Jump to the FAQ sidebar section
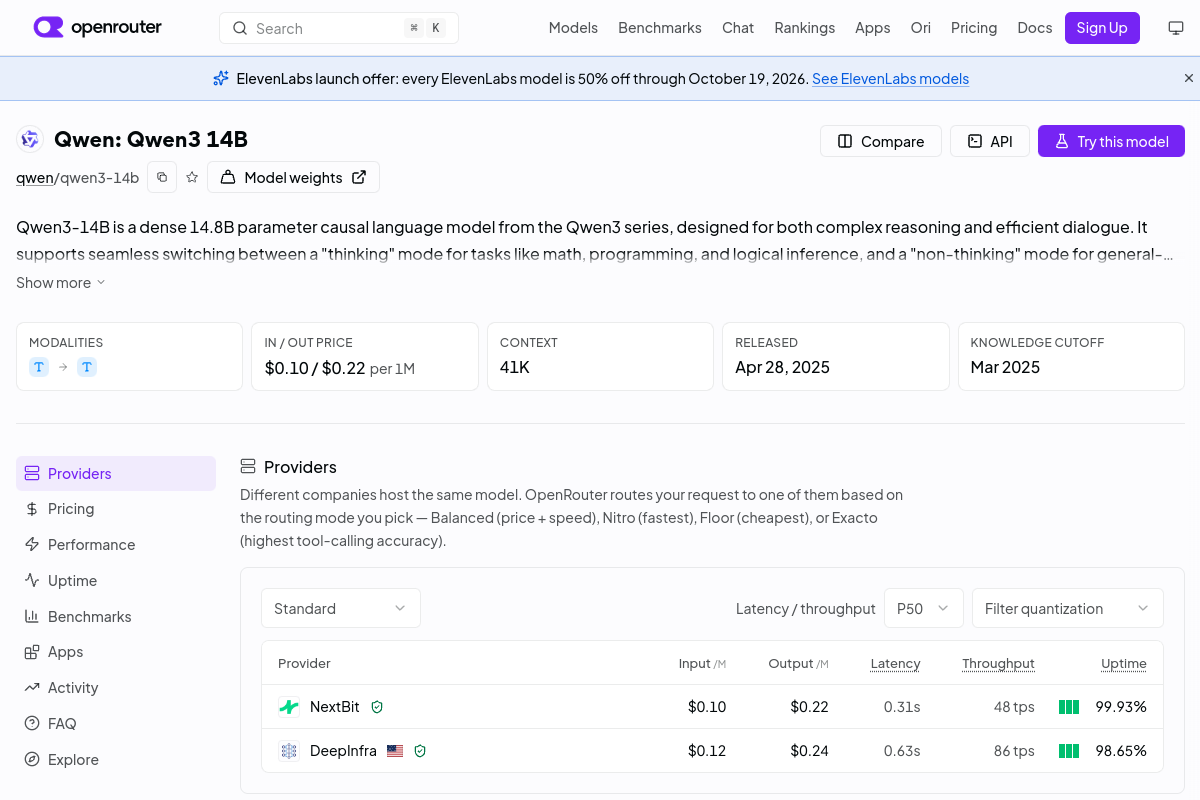Image resolution: width=1200 pixels, height=800 pixels. coord(116,724)
